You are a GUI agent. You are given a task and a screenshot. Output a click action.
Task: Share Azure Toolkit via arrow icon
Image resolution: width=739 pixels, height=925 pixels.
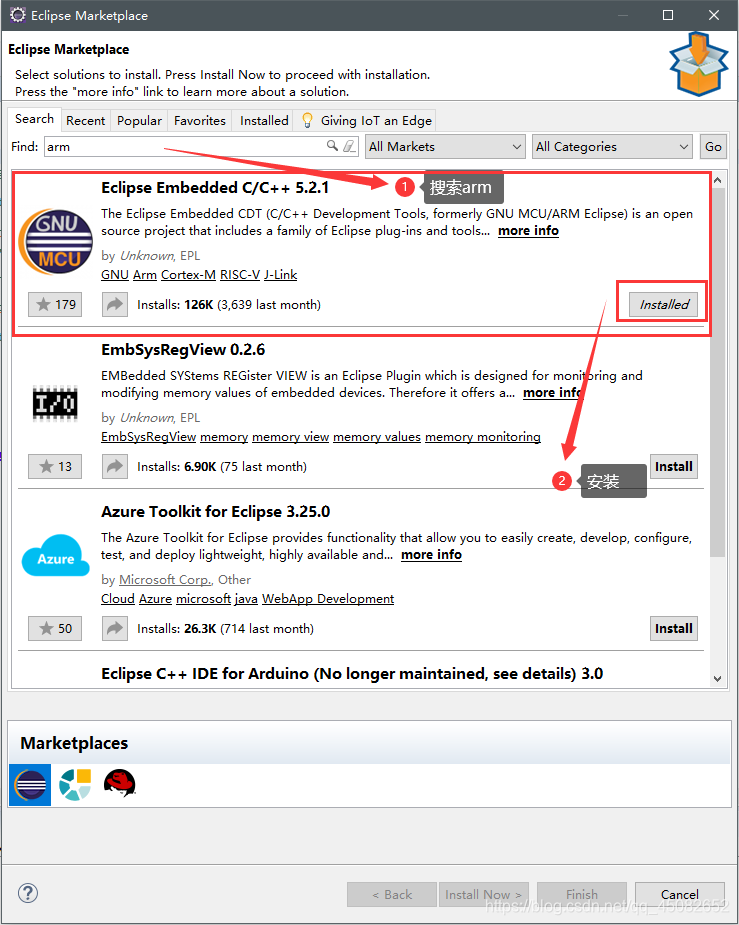(x=114, y=628)
